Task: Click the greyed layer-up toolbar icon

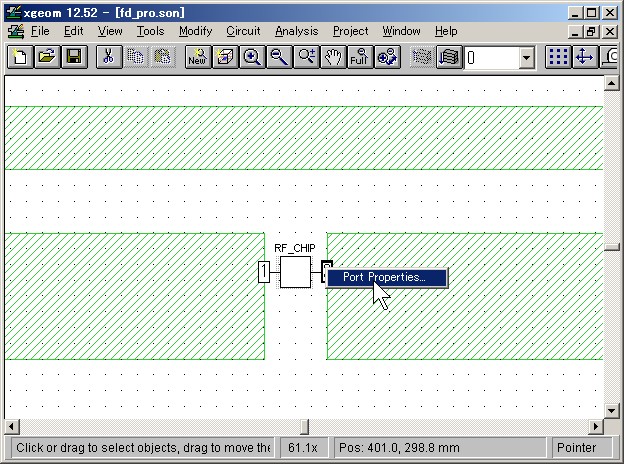Action: [x=422, y=57]
